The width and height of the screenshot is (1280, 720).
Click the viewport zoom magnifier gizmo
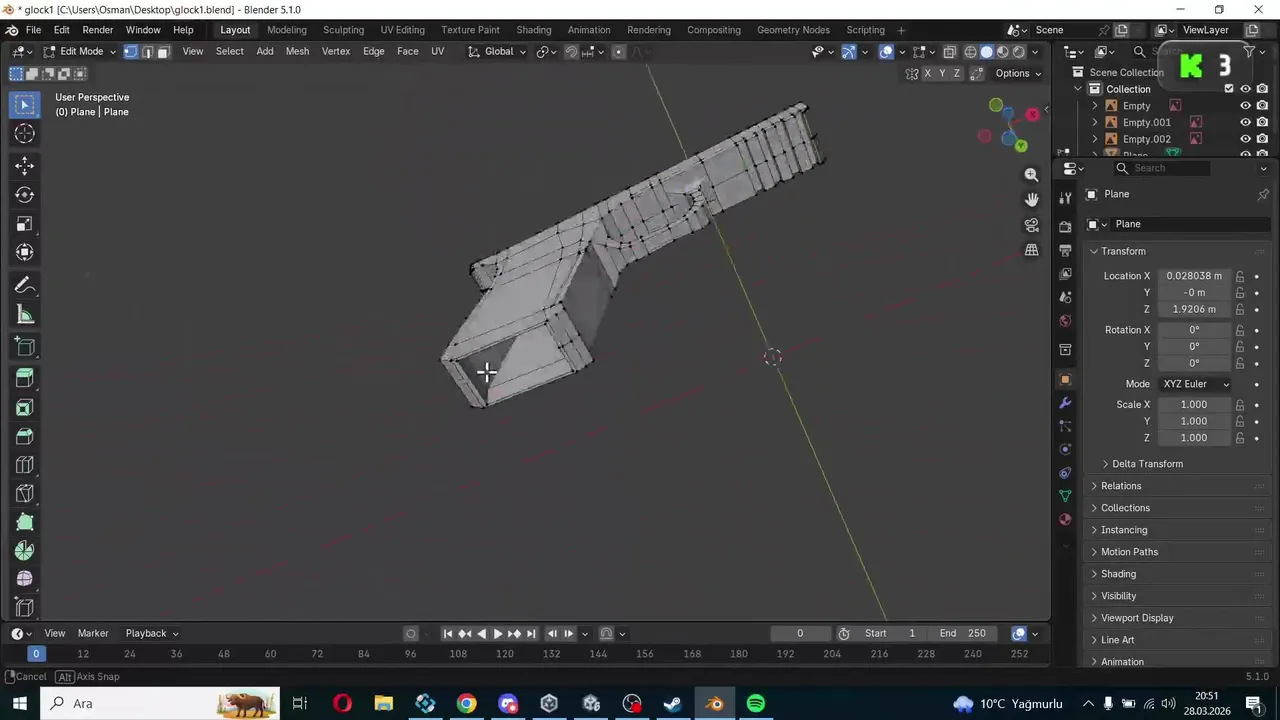(1031, 175)
